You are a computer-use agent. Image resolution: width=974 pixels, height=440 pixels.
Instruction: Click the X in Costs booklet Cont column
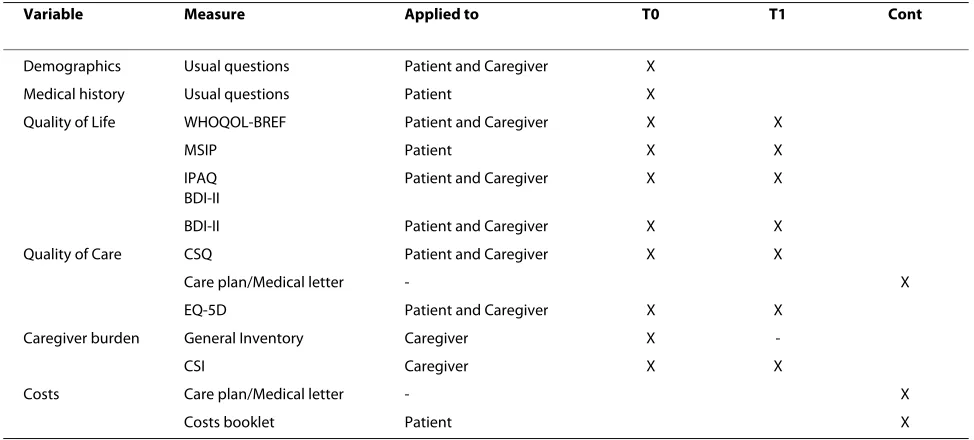pyautogui.click(x=904, y=422)
